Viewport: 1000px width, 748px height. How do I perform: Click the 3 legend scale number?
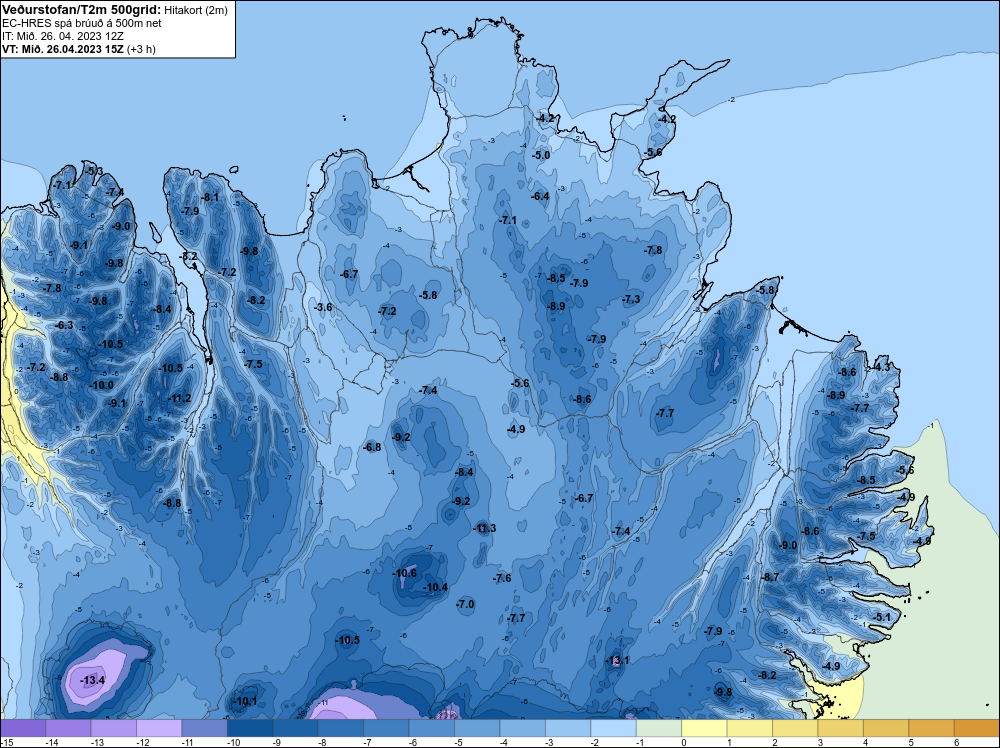pyautogui.click(x=820, y=742)
